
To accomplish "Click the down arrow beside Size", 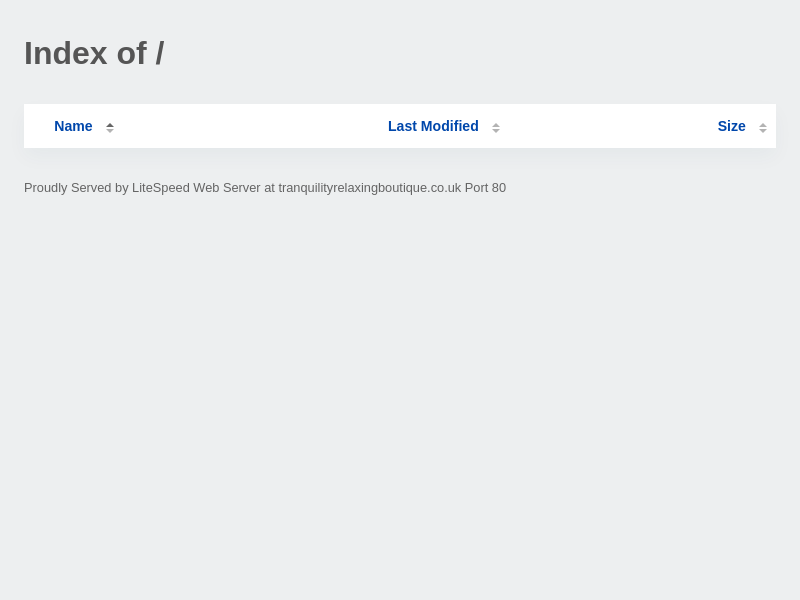I will tap(763, 130).
